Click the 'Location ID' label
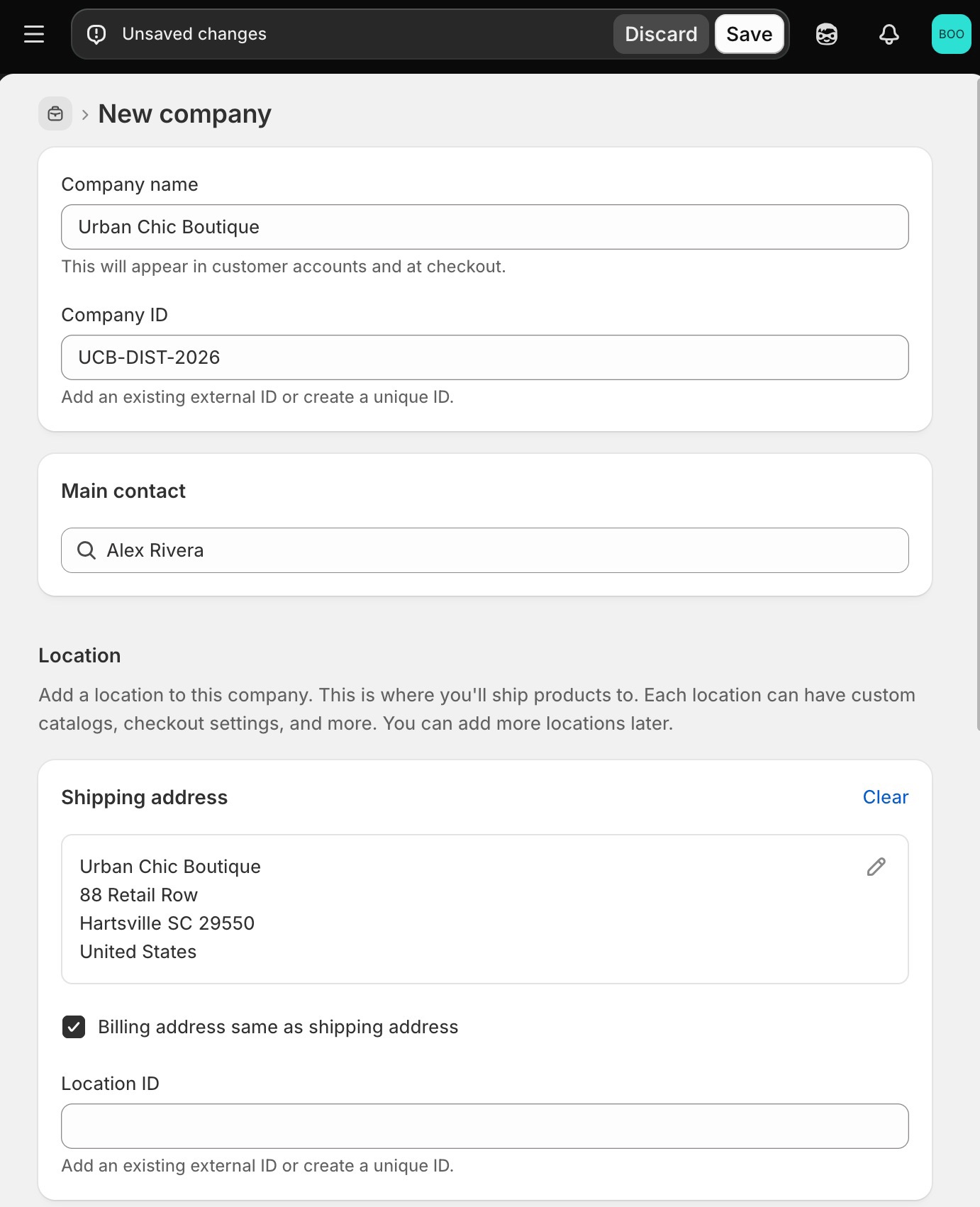Viewport: 980px width, 1207px height. [x=111, y=1084]
